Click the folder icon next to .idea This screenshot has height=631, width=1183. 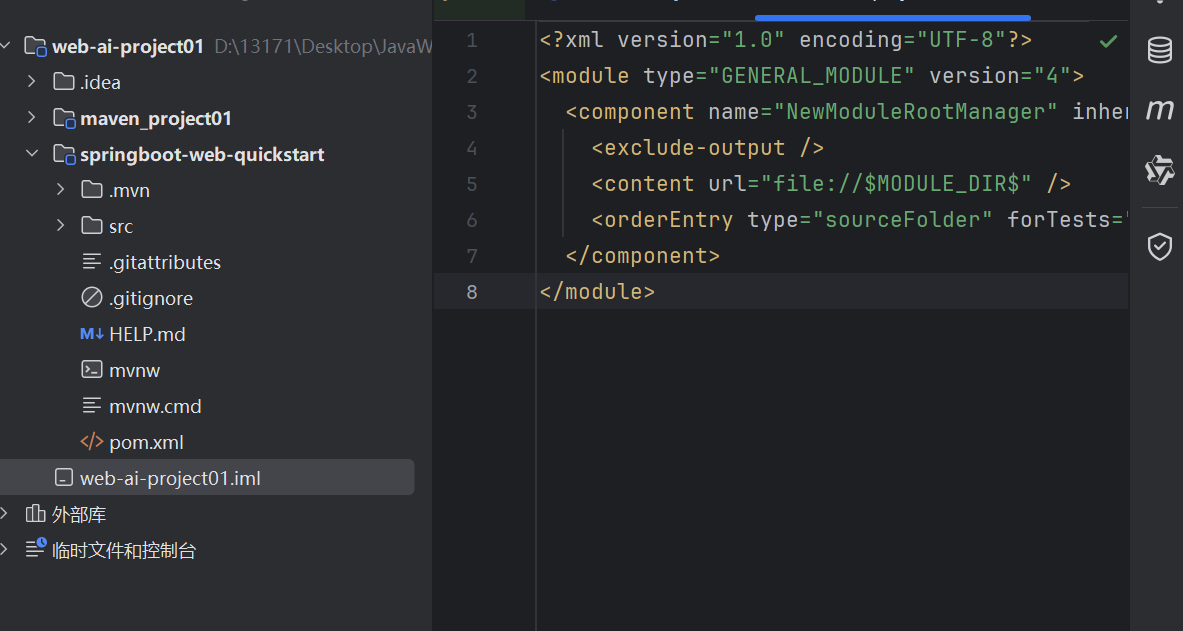(x=64, y=82)
